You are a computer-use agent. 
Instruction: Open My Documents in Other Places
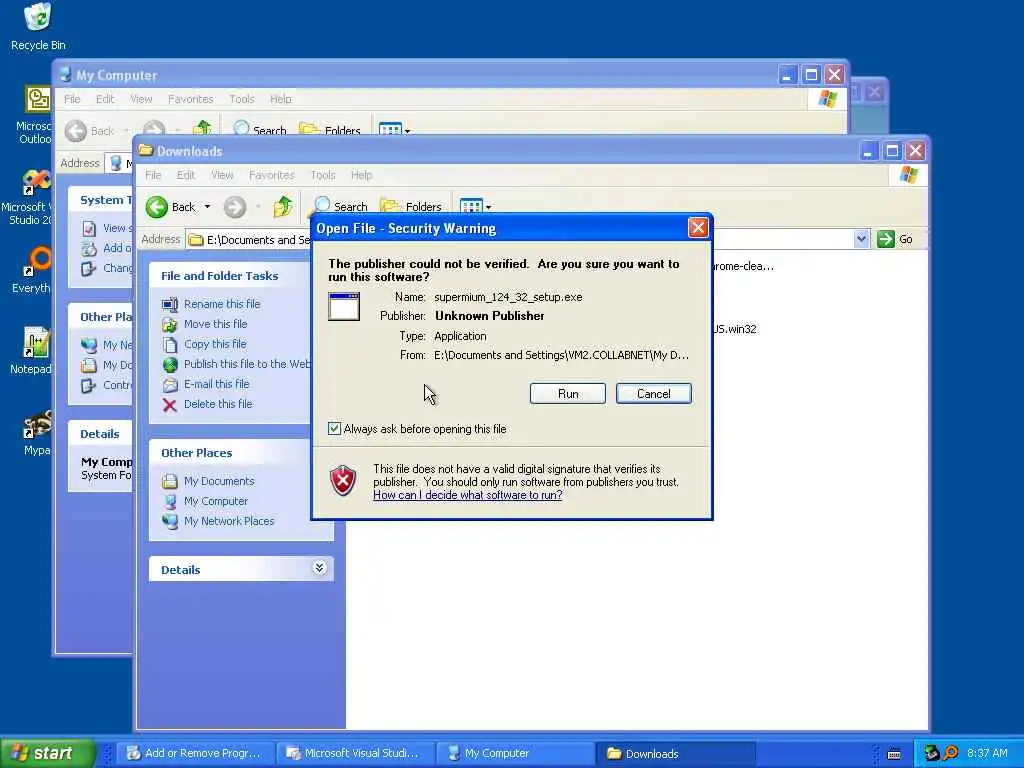tap(219, 481)
